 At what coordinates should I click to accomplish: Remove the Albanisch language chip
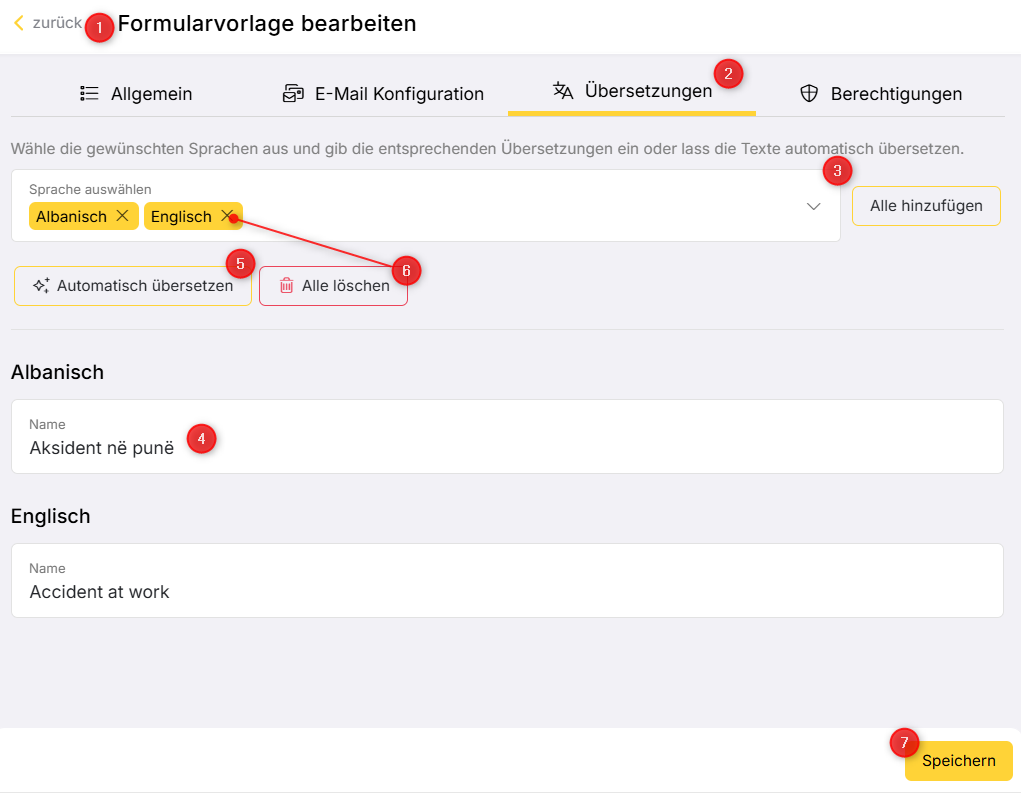click(x=122, y=216)
